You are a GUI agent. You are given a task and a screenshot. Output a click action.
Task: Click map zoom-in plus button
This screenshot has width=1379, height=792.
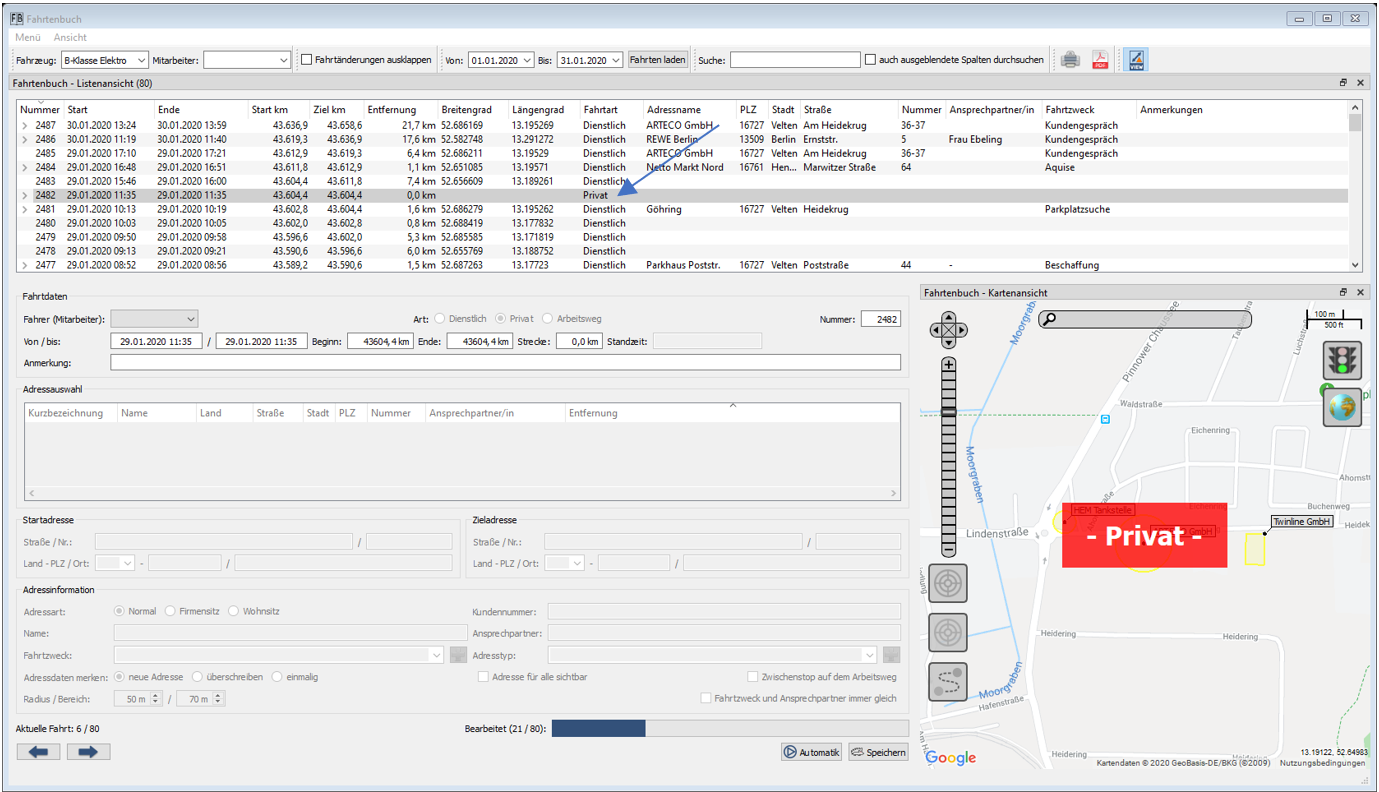point(948,366)
